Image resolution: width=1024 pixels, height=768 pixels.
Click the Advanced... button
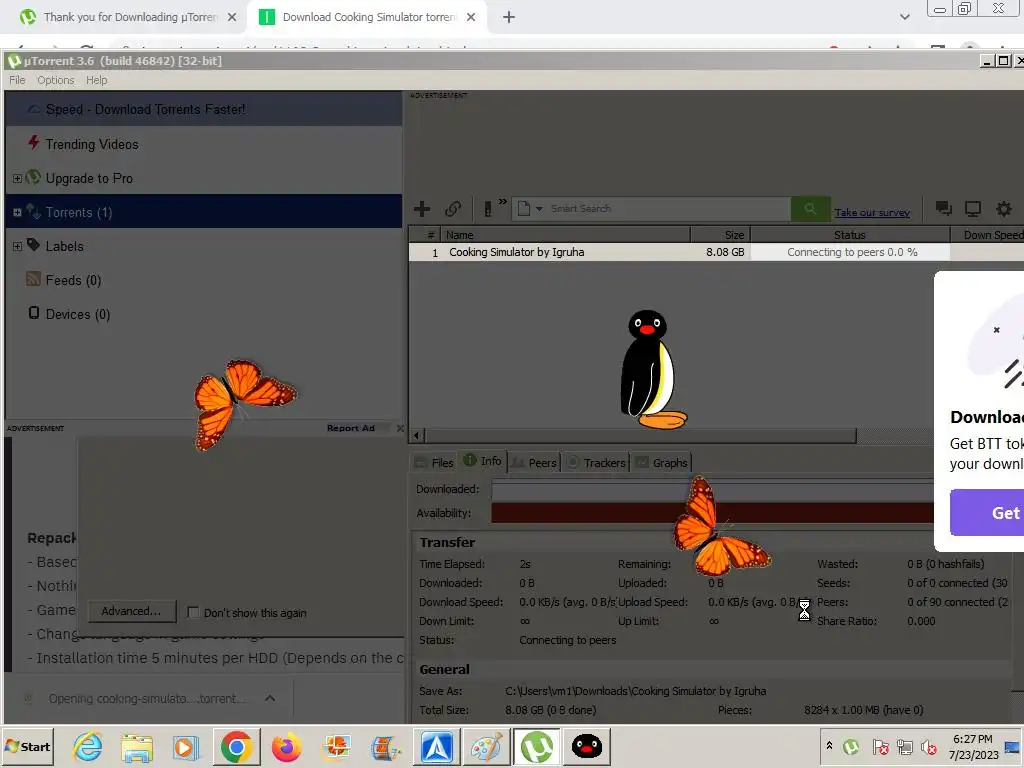[131, 611]
